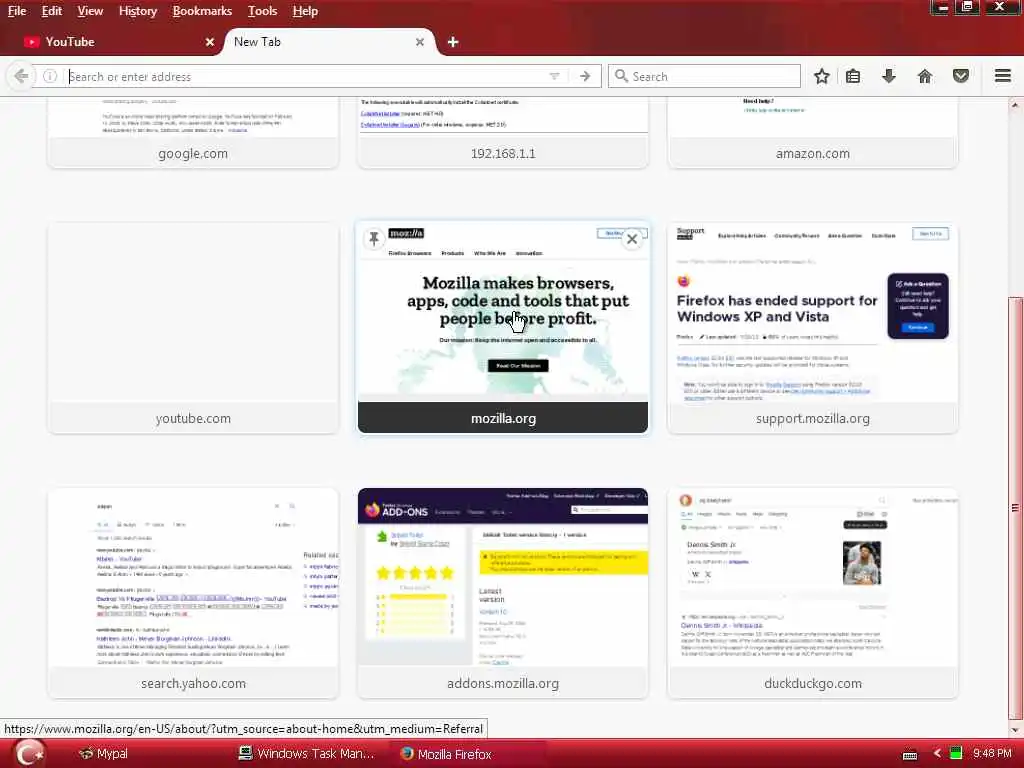Click the 9:48 PM clock
This screenshot has height=768, width=1024.
click(992, 754)
